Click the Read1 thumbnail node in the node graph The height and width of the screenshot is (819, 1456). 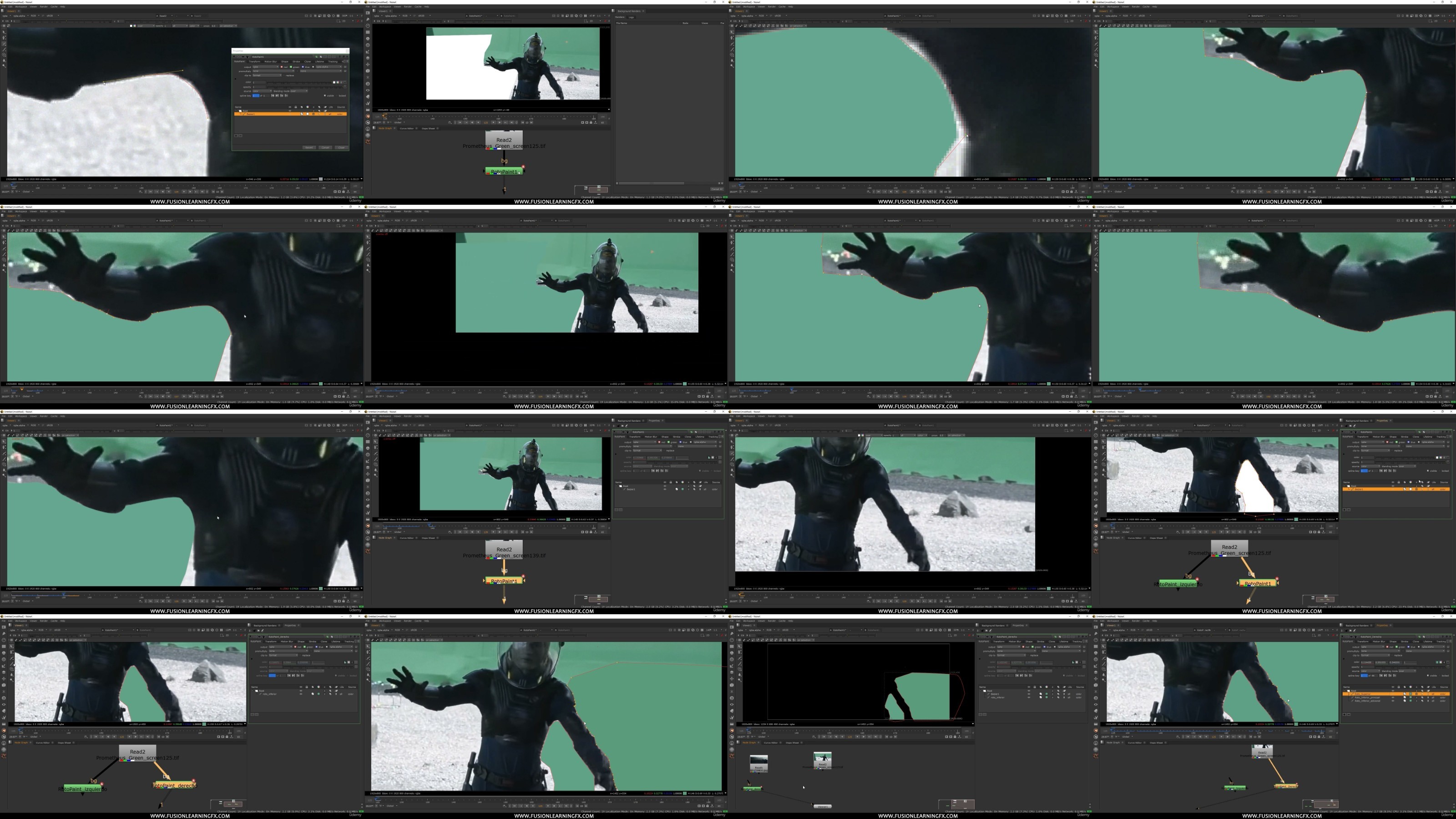tap(758, 763)
